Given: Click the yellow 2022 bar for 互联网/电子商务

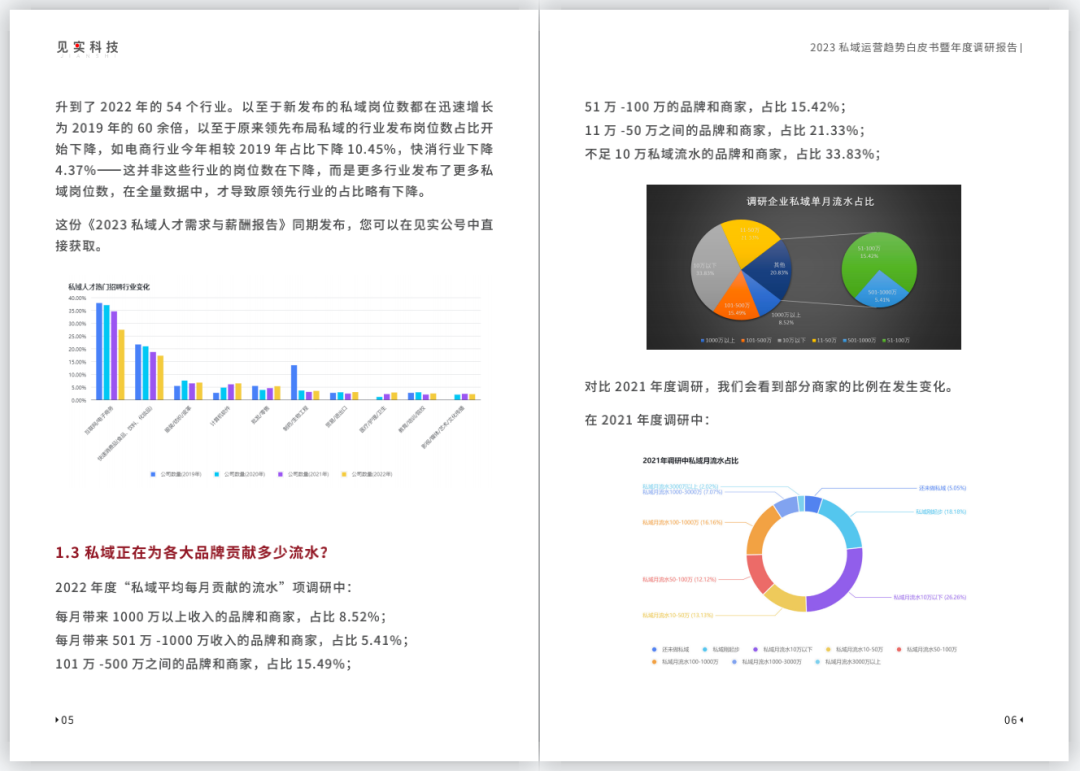Looking at the screenshot, I should pyautogui.click(x=121, y=364).
